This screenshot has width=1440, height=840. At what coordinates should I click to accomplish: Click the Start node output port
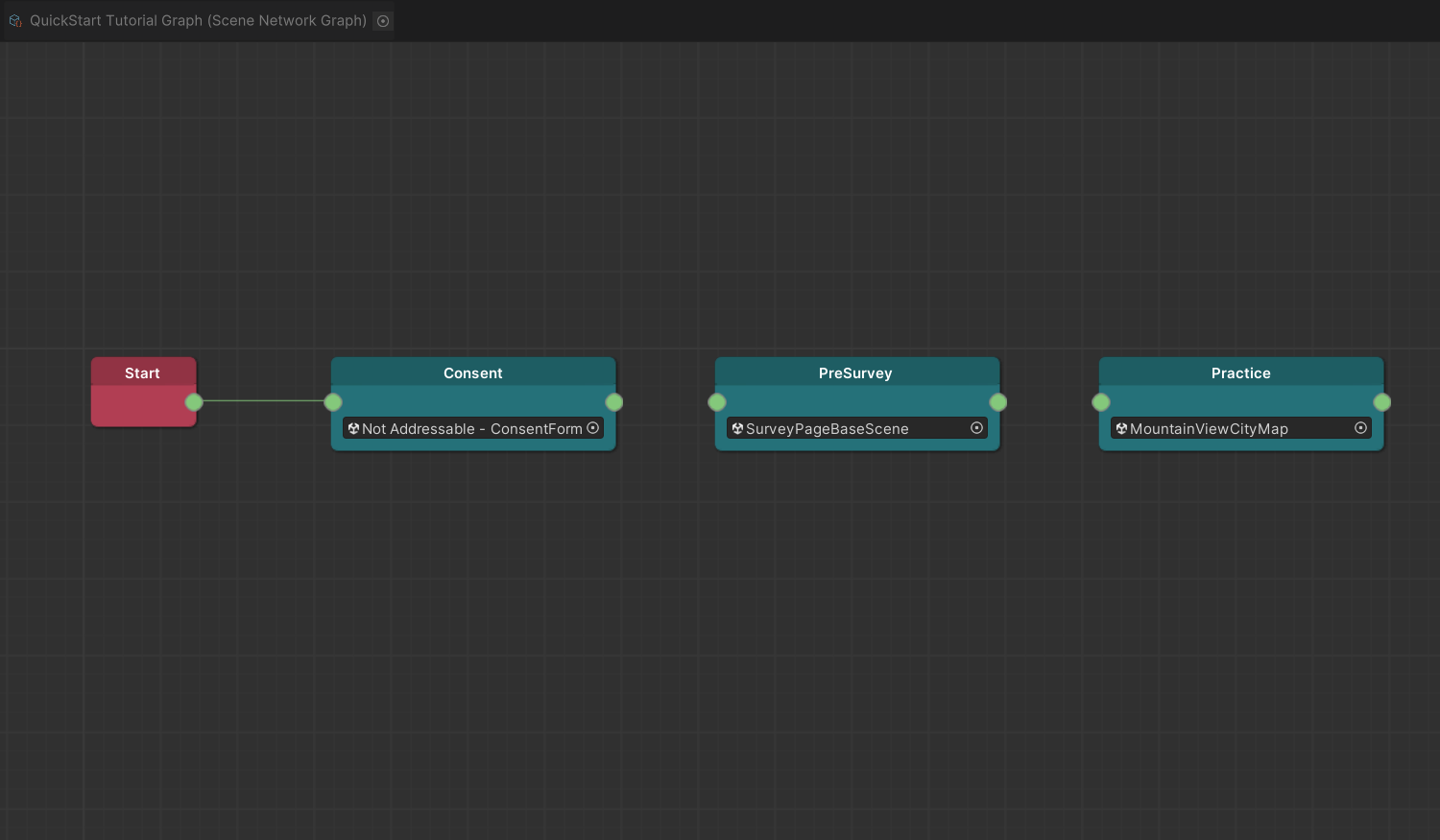194,402
